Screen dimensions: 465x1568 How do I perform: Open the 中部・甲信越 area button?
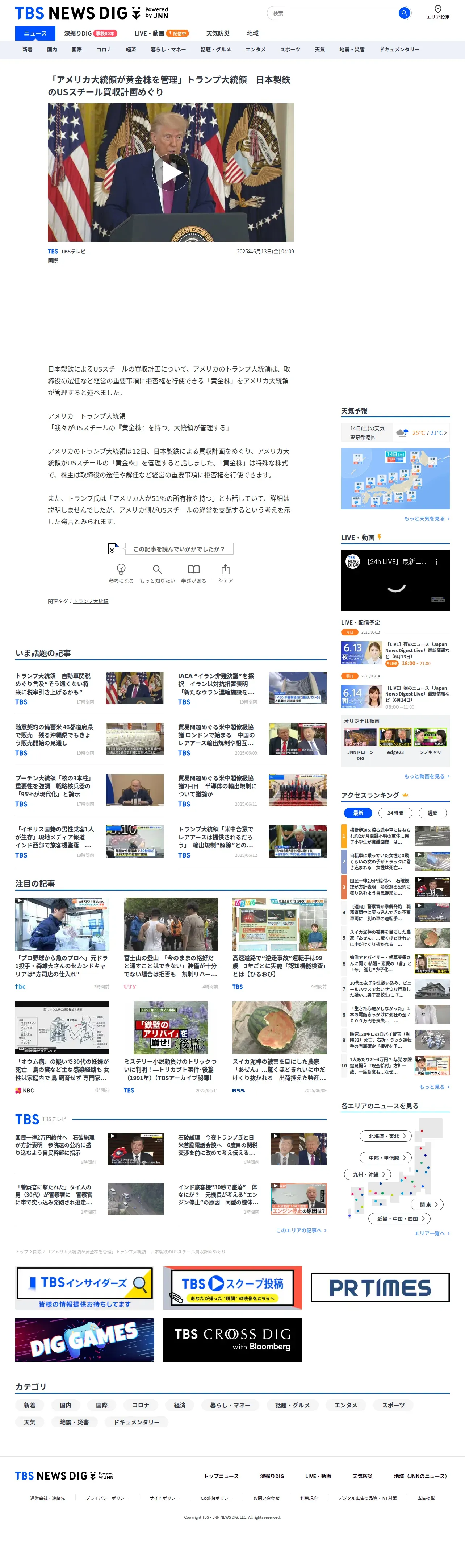(x=386, y=1158)
